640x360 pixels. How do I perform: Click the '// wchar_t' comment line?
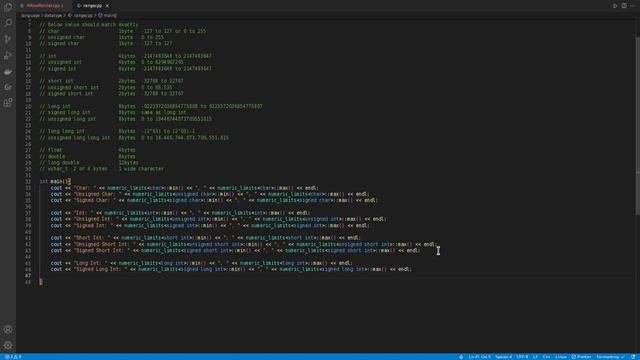[x=102, y=169]
